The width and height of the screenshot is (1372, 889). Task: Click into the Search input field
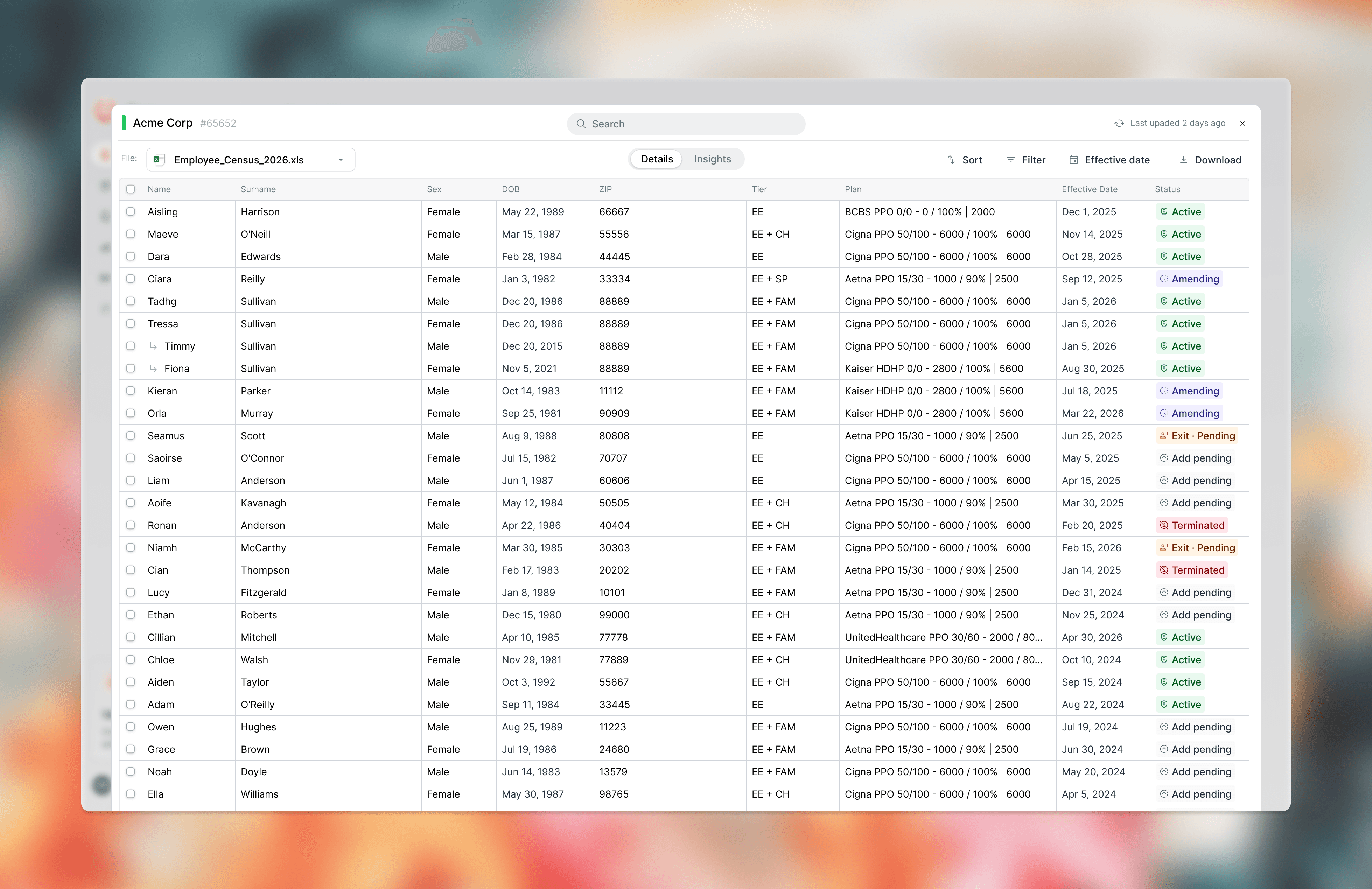pos(686,124)
